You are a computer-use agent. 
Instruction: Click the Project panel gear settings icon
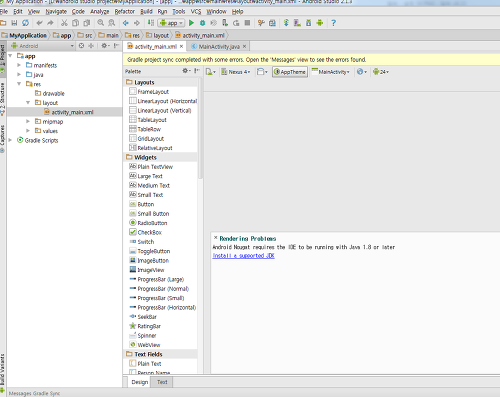(x=105, y=46)
